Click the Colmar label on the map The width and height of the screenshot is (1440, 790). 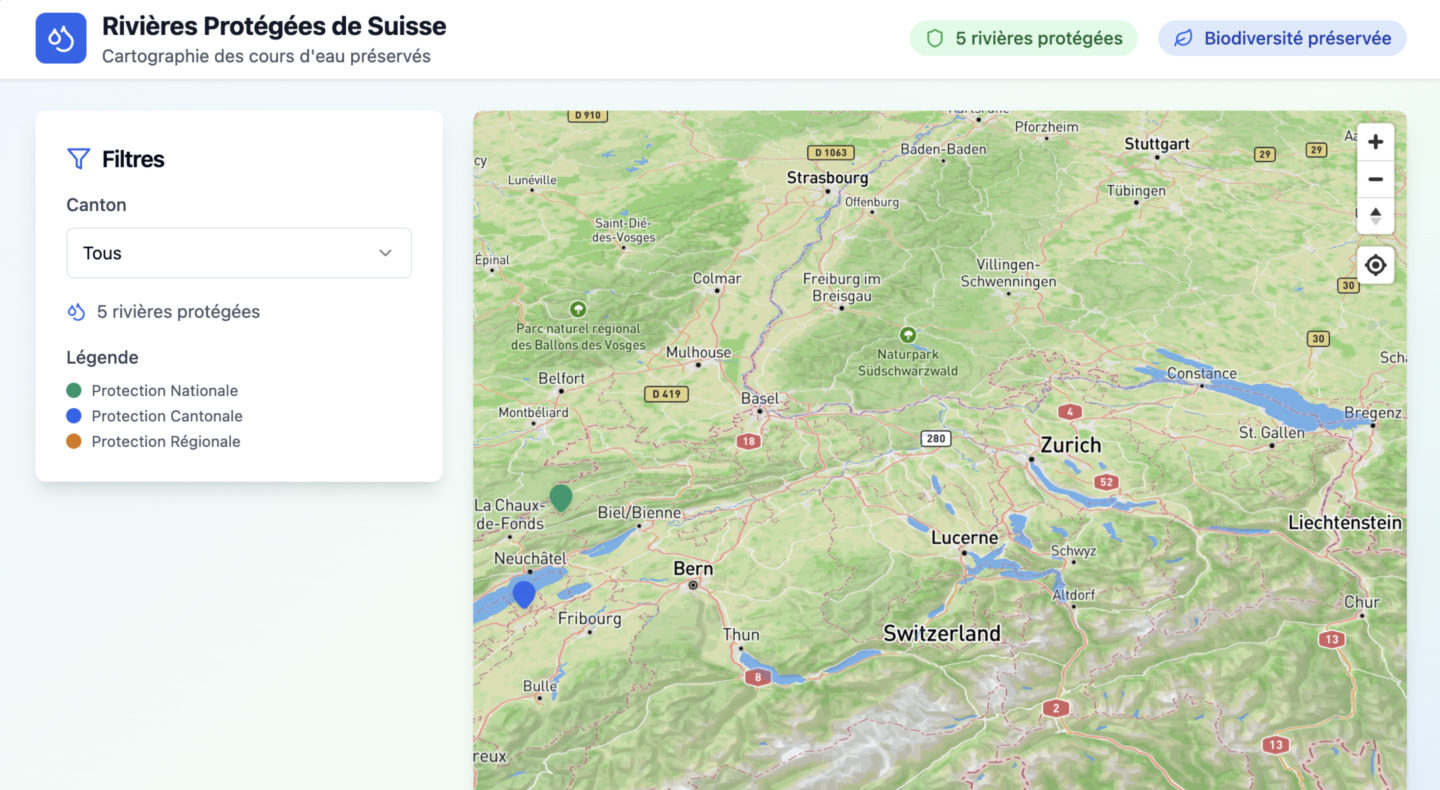717,278
